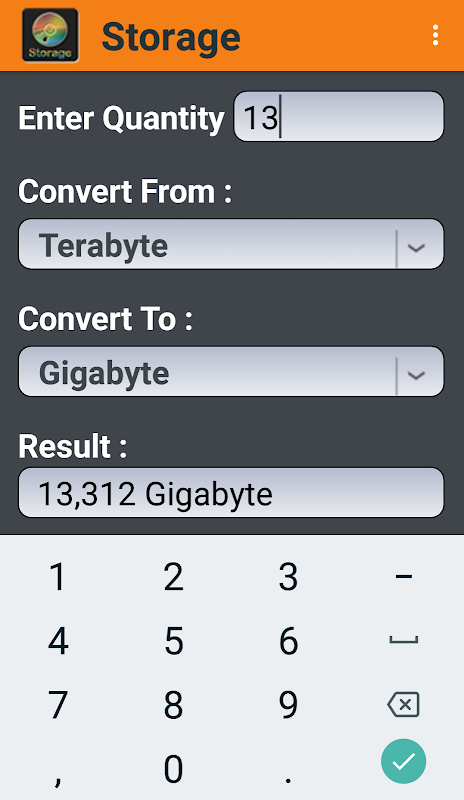
Task: Tap number 5 on the keypad
Action: click(174, 641)
